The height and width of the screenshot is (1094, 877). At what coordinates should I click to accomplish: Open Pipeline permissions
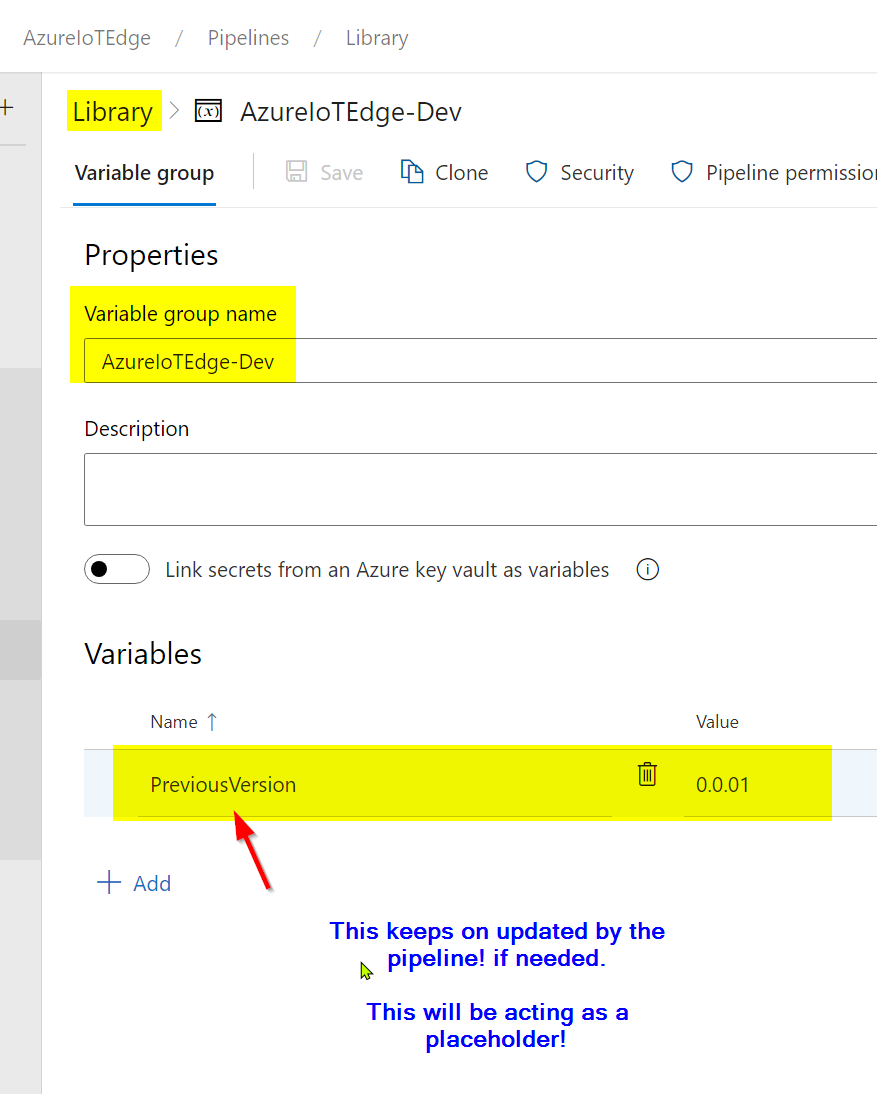[790, 173]
